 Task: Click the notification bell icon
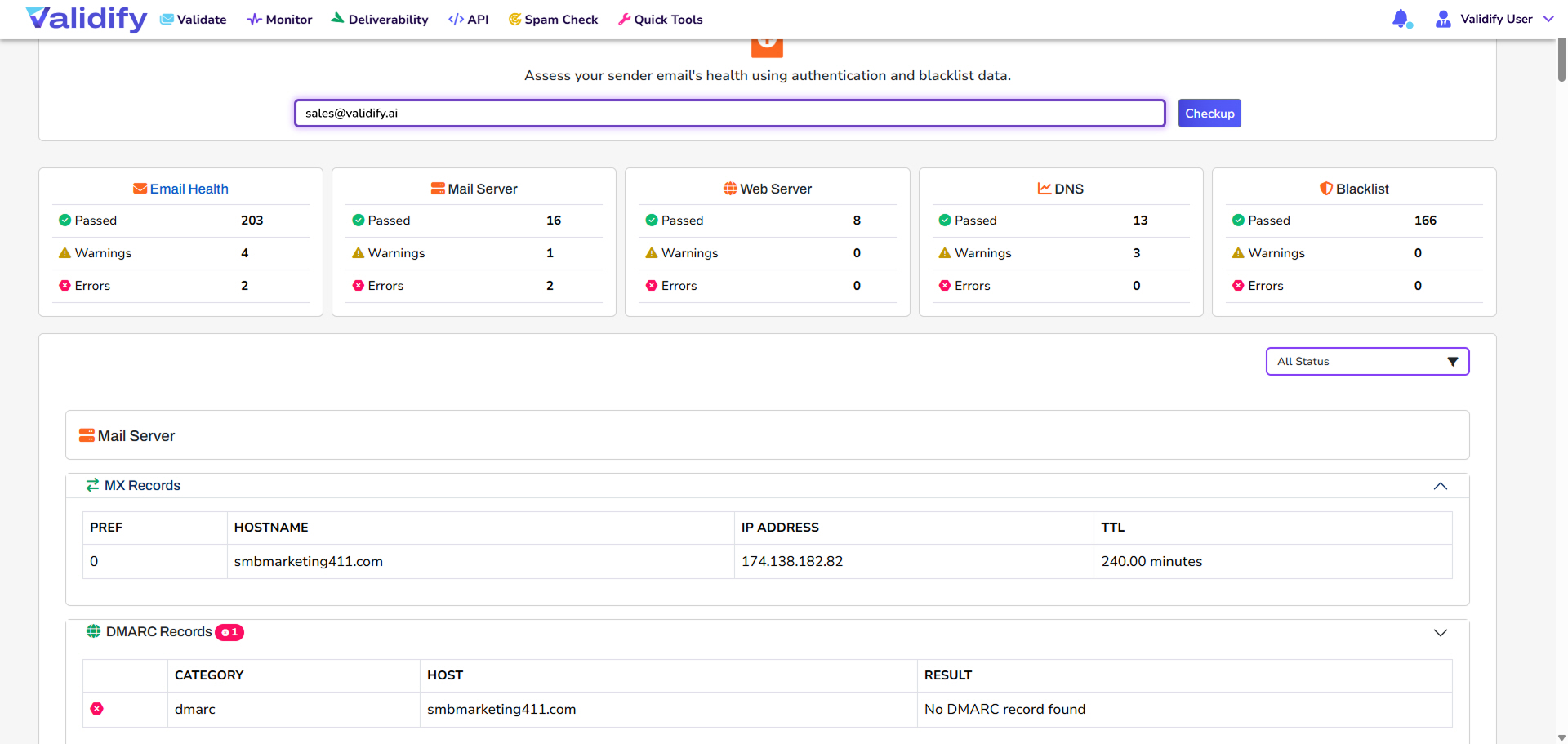[1401, 19]
